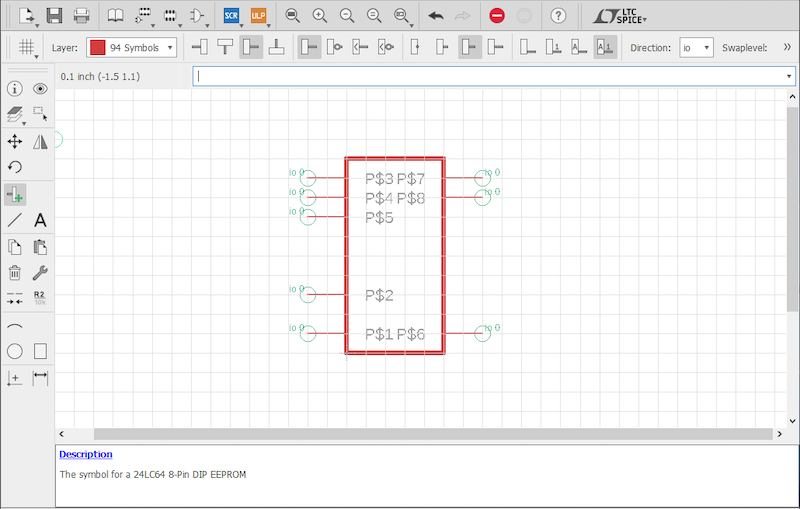Image resolution: width=800 pixels, height=509 pixels.
Task: Select the Dimension tool
Action: pos(40,378)
